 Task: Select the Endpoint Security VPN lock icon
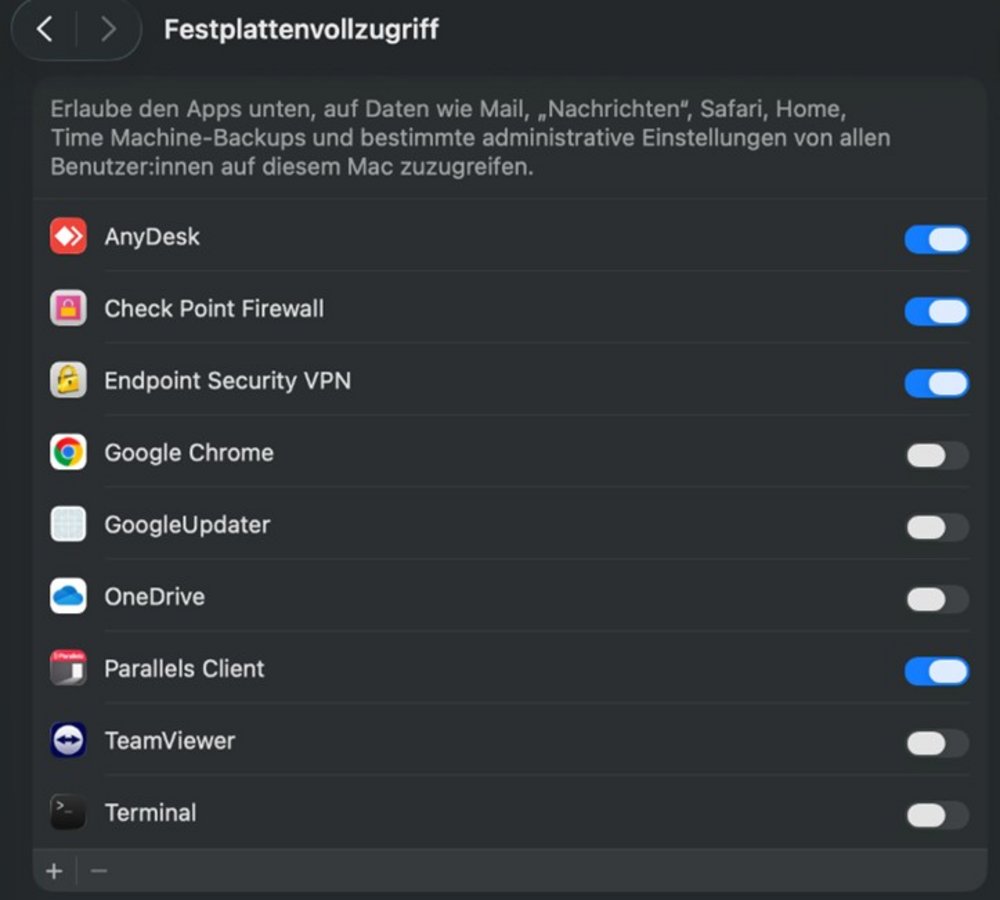tap(68, 381)
